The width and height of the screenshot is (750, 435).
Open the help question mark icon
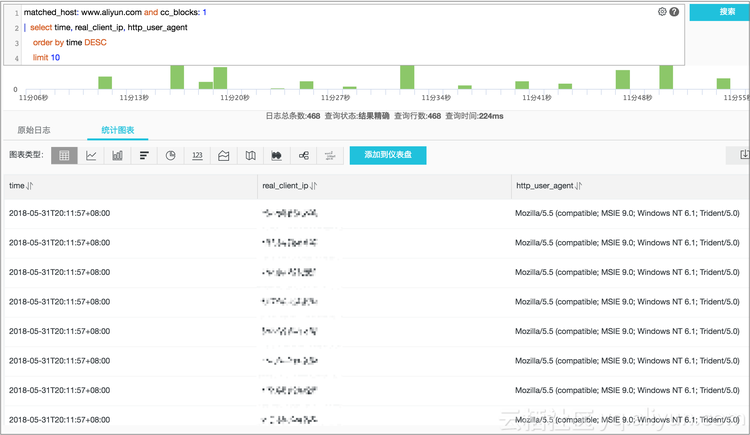coord(674,12)
